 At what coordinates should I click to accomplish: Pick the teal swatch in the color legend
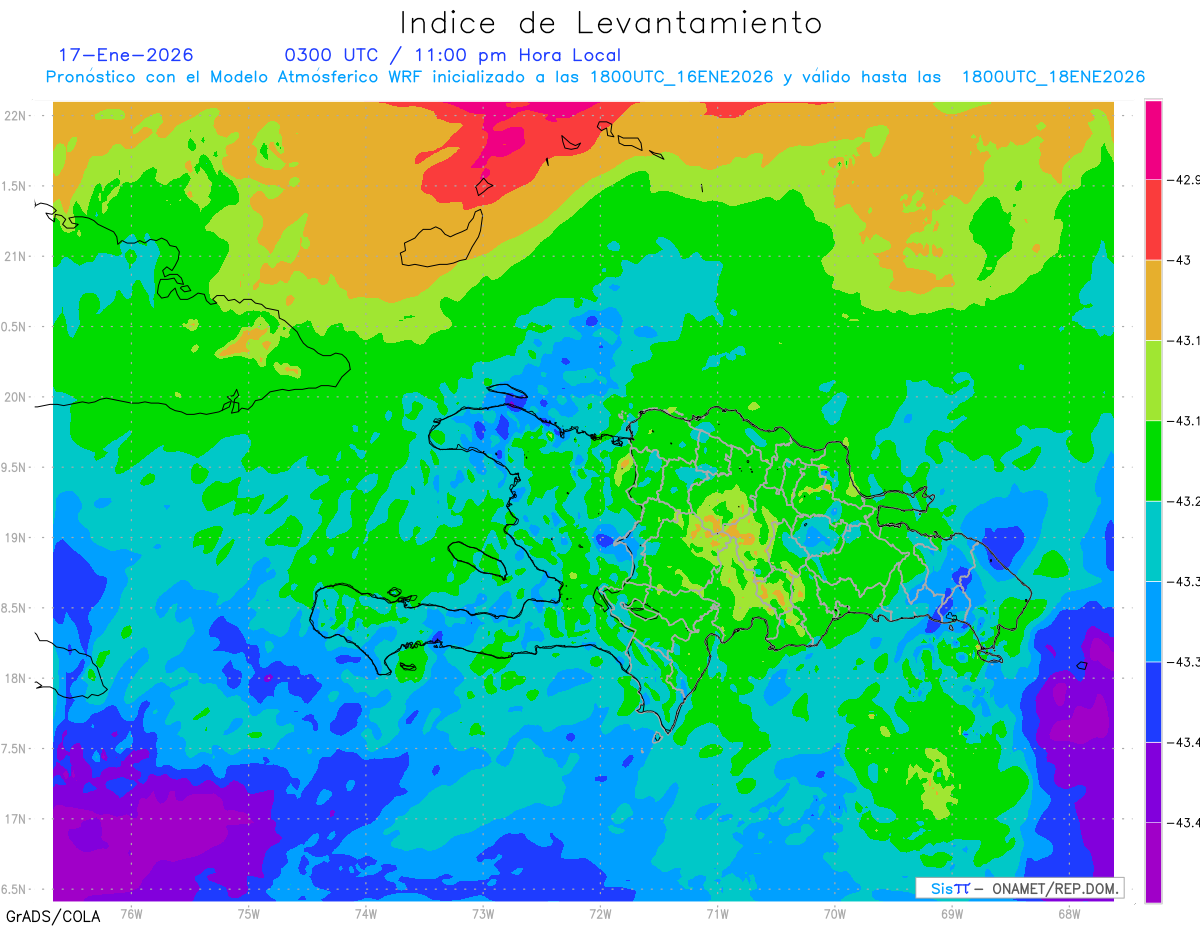click(1153, 541)
